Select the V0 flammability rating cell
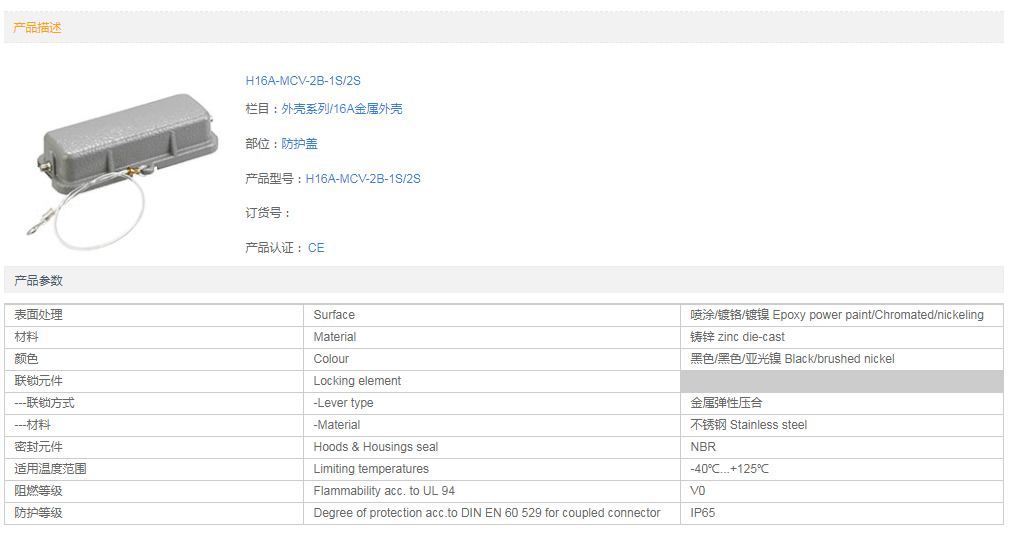The width and height of the screenshot is (1010, 534). 698,491
